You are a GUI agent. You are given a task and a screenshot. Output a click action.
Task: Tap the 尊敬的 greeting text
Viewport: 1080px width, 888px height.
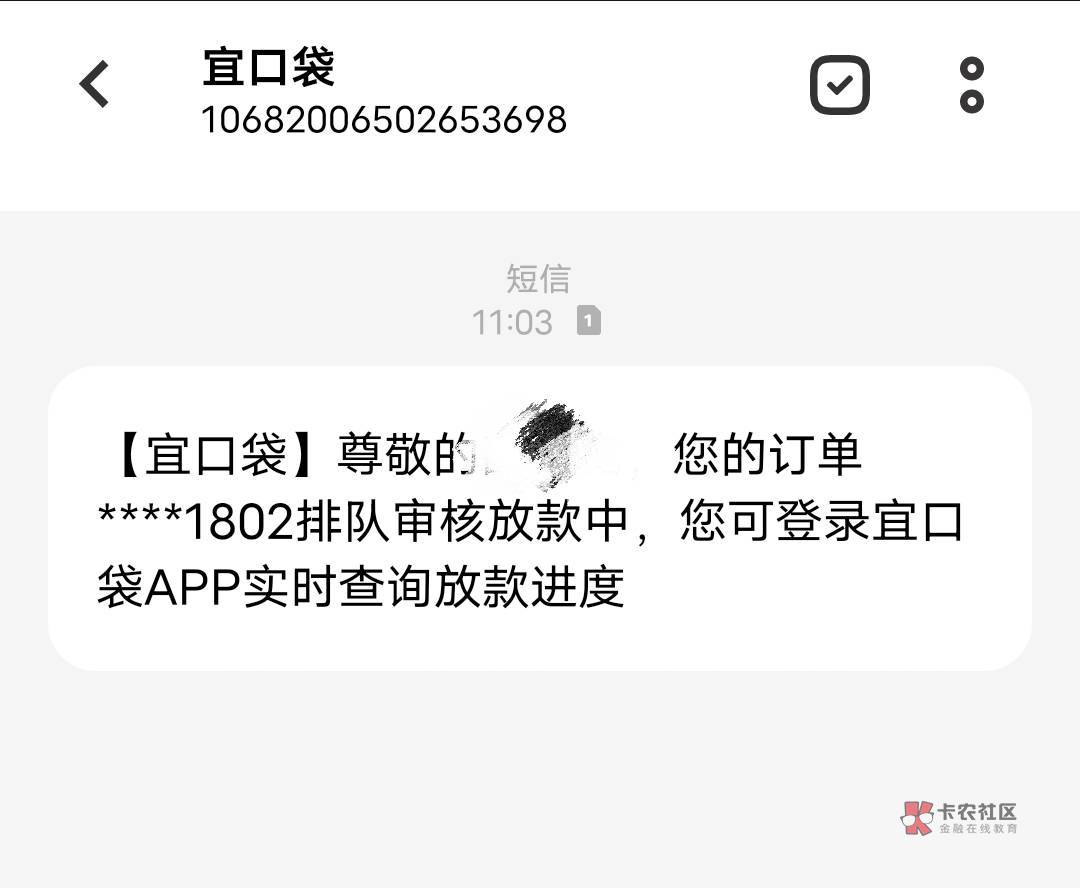click(x=406, y=455)
